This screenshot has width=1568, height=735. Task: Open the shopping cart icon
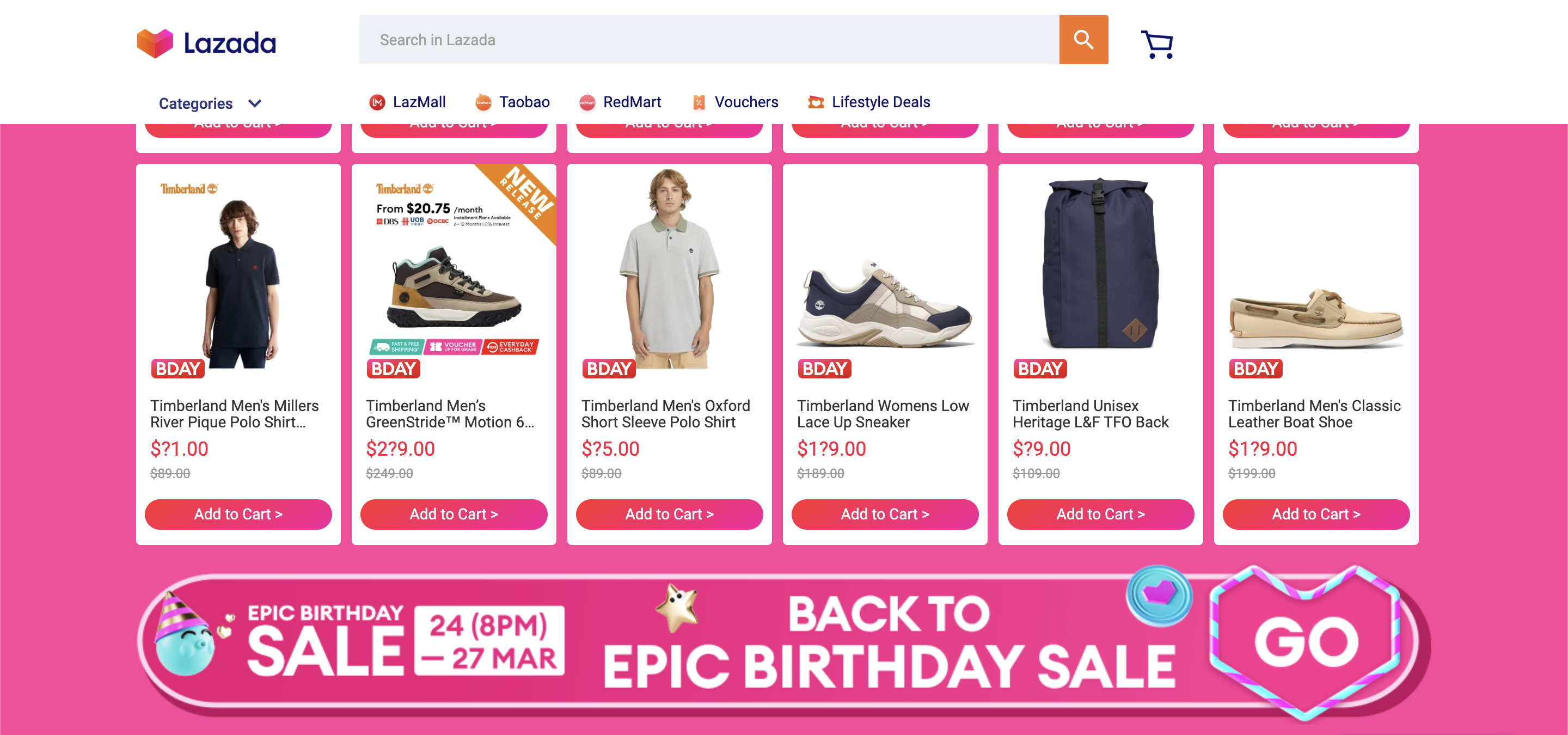1156,44
